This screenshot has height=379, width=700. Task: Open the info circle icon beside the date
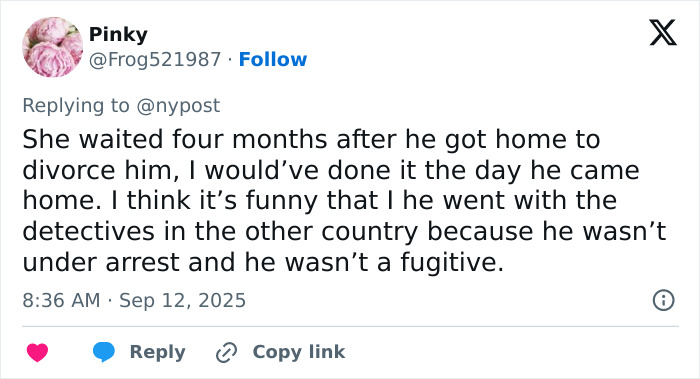(x=663, y=300)
